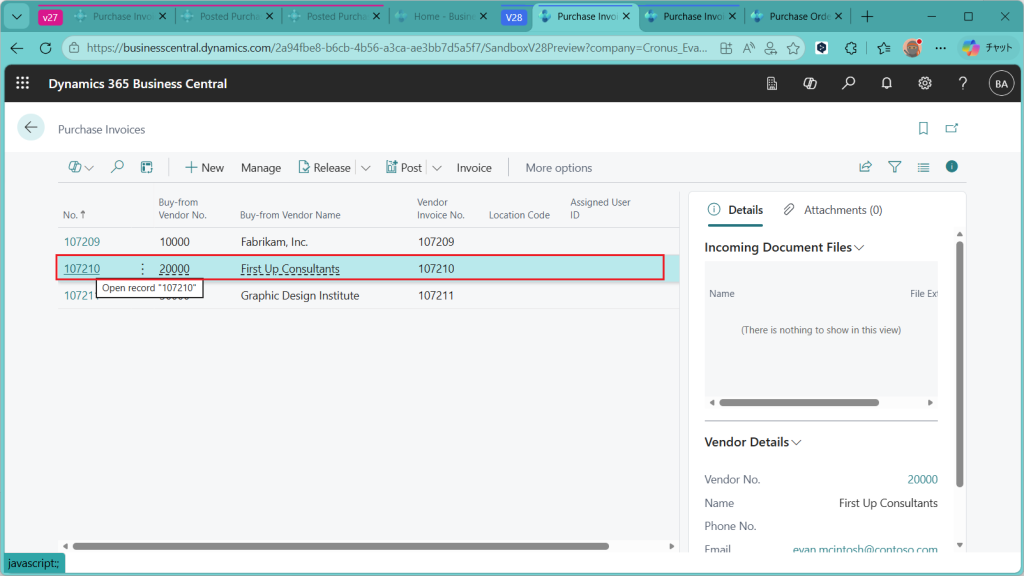Viewport: 1024px width, 576px height.
Task: Expand the Post dropdown arrow
Action: click(437, 168)
